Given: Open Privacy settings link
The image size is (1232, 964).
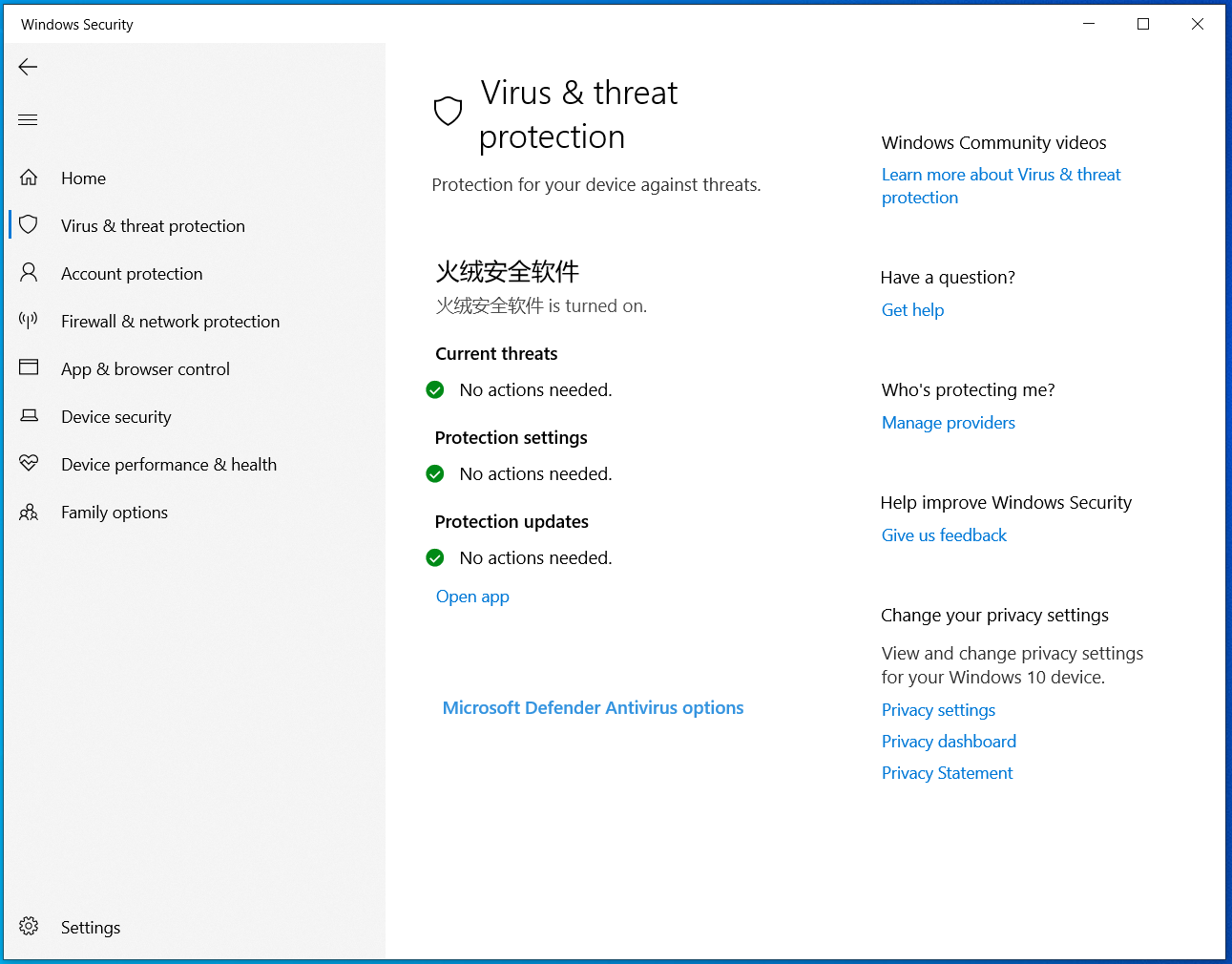Looking at the screenshot, I should pyautogui.click(x=938, y=710).
